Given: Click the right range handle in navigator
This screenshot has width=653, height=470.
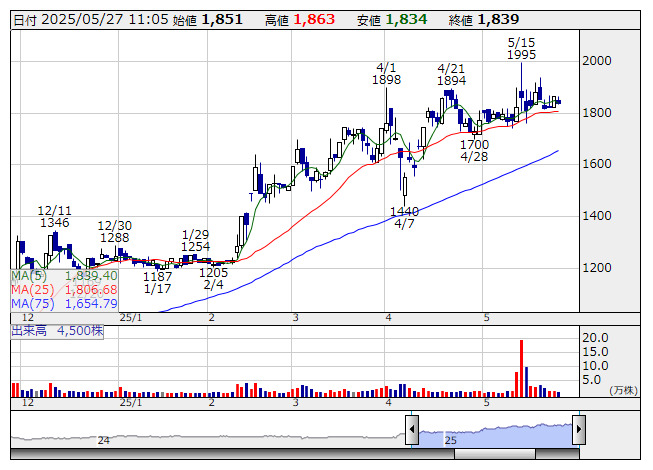Looking at the screenshot, I should (x=578, y=430).
